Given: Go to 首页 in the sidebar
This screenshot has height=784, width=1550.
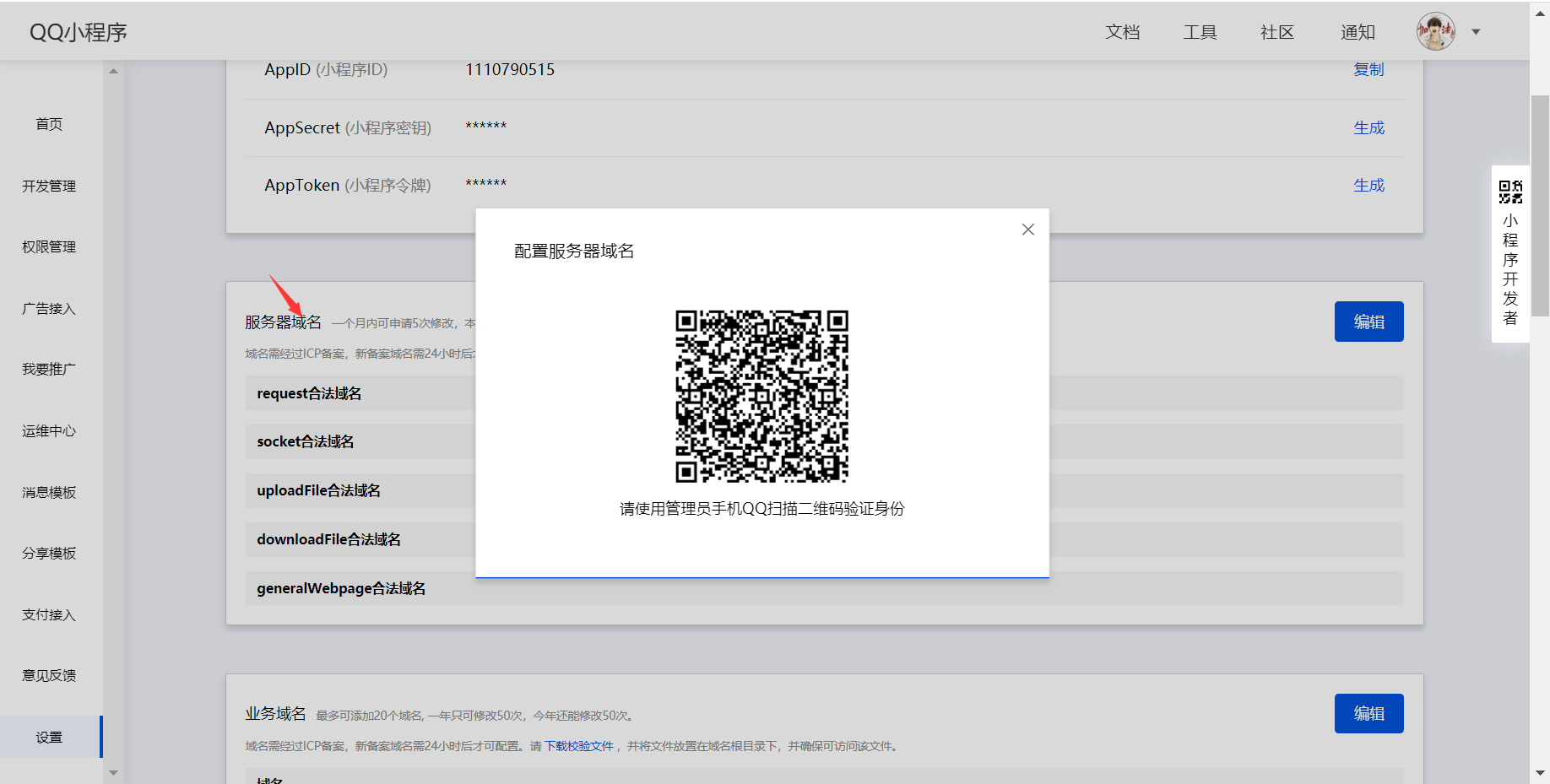Looking at the screenshot, I should pyautogui.click(x=49, y=124).
